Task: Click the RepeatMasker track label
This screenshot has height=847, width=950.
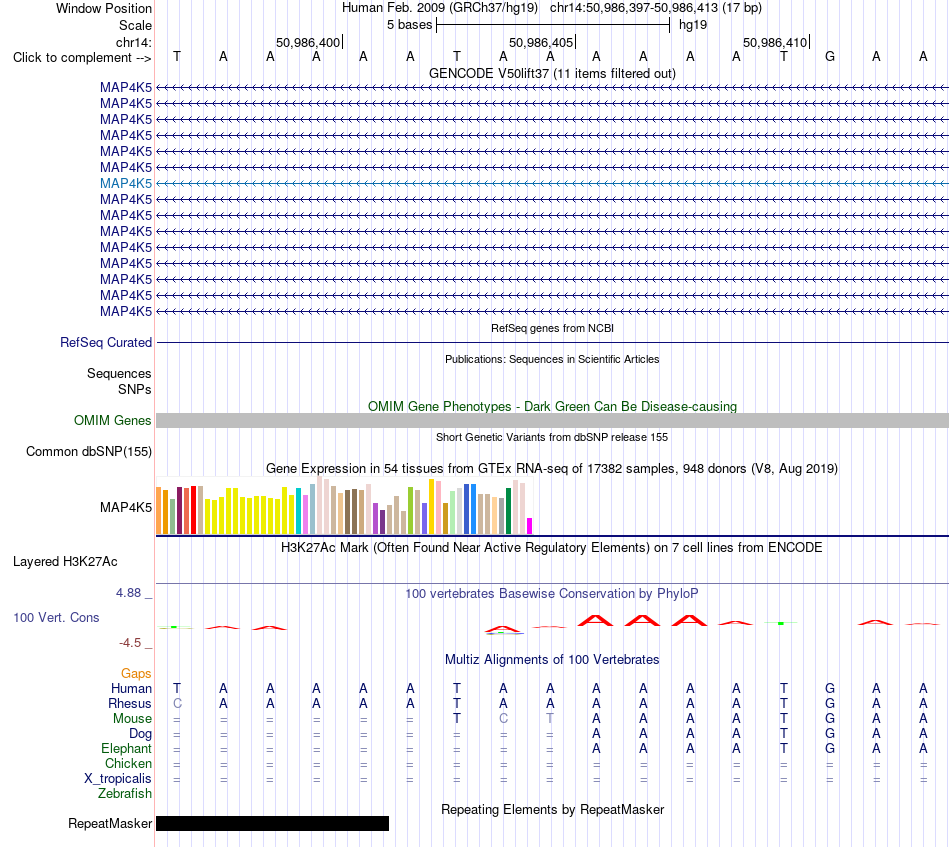Action: [110, 823]
